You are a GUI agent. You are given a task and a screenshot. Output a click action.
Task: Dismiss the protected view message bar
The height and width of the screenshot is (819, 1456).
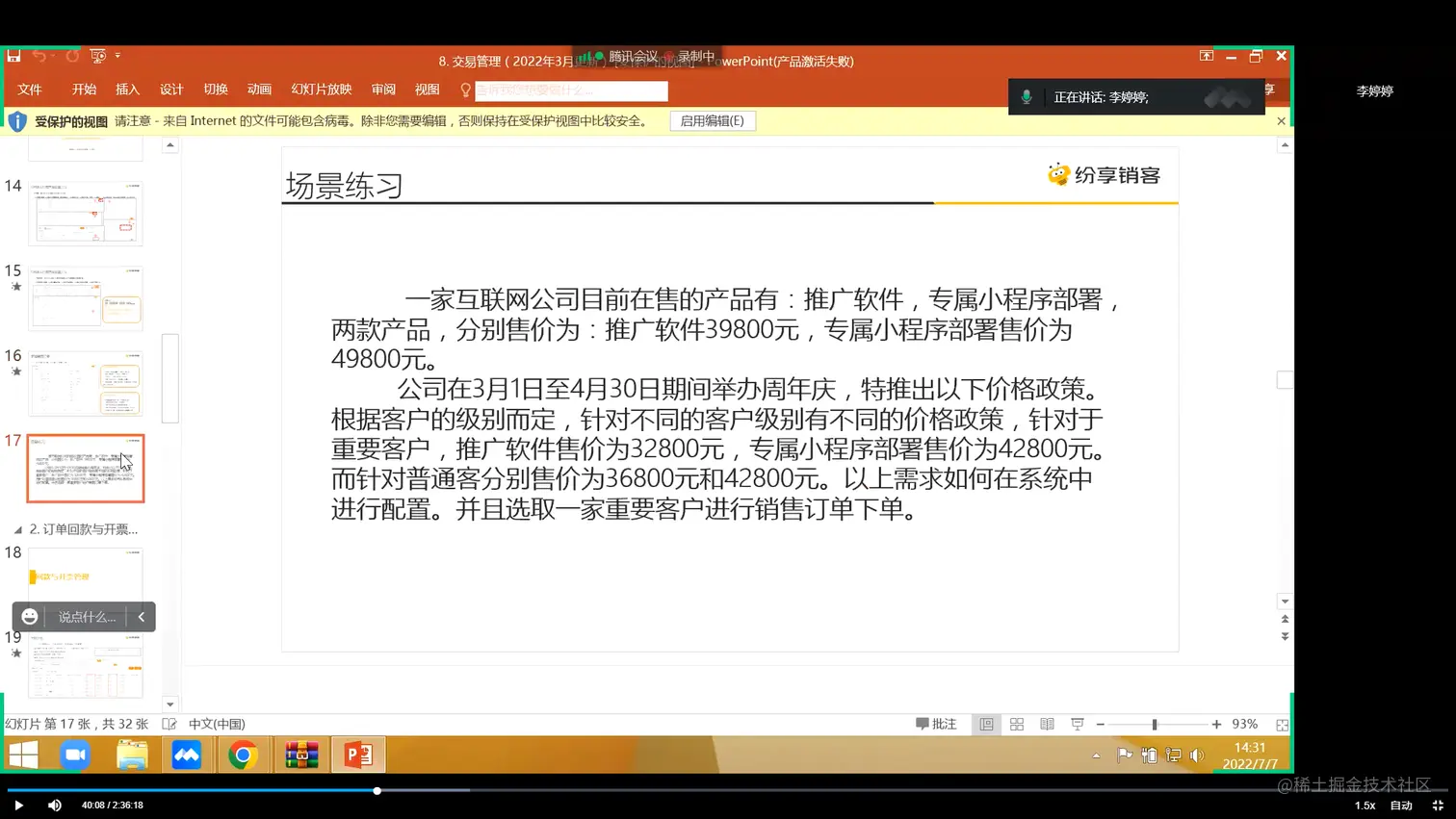(1281, 121)
